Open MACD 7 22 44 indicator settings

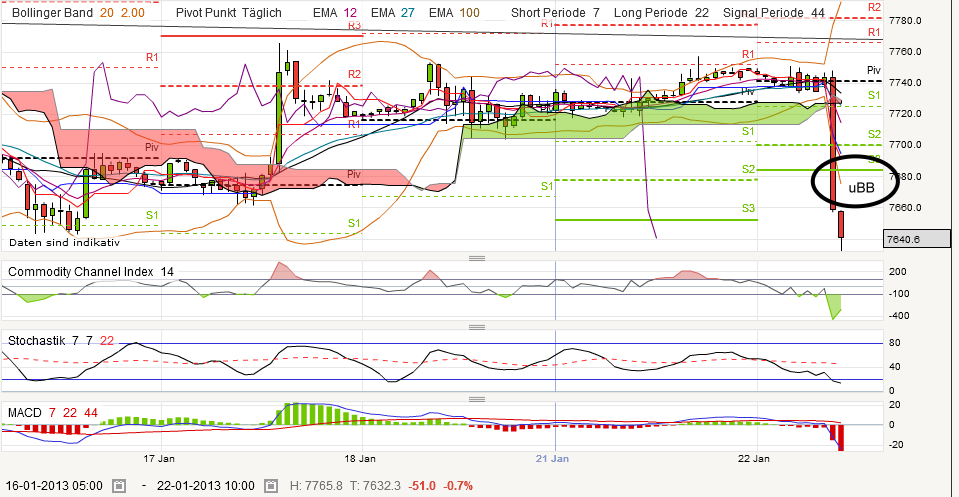(x=53, y=413)
